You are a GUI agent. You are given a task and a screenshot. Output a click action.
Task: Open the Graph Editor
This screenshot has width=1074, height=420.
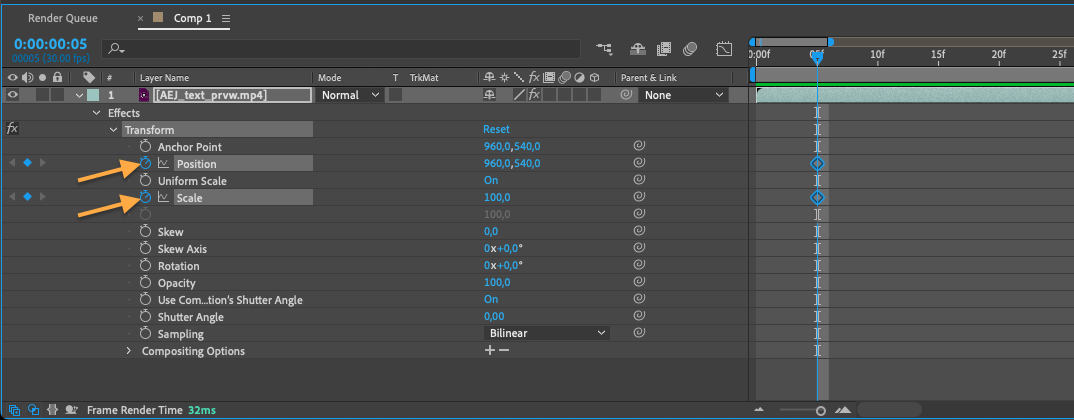(x=724, y=49)
